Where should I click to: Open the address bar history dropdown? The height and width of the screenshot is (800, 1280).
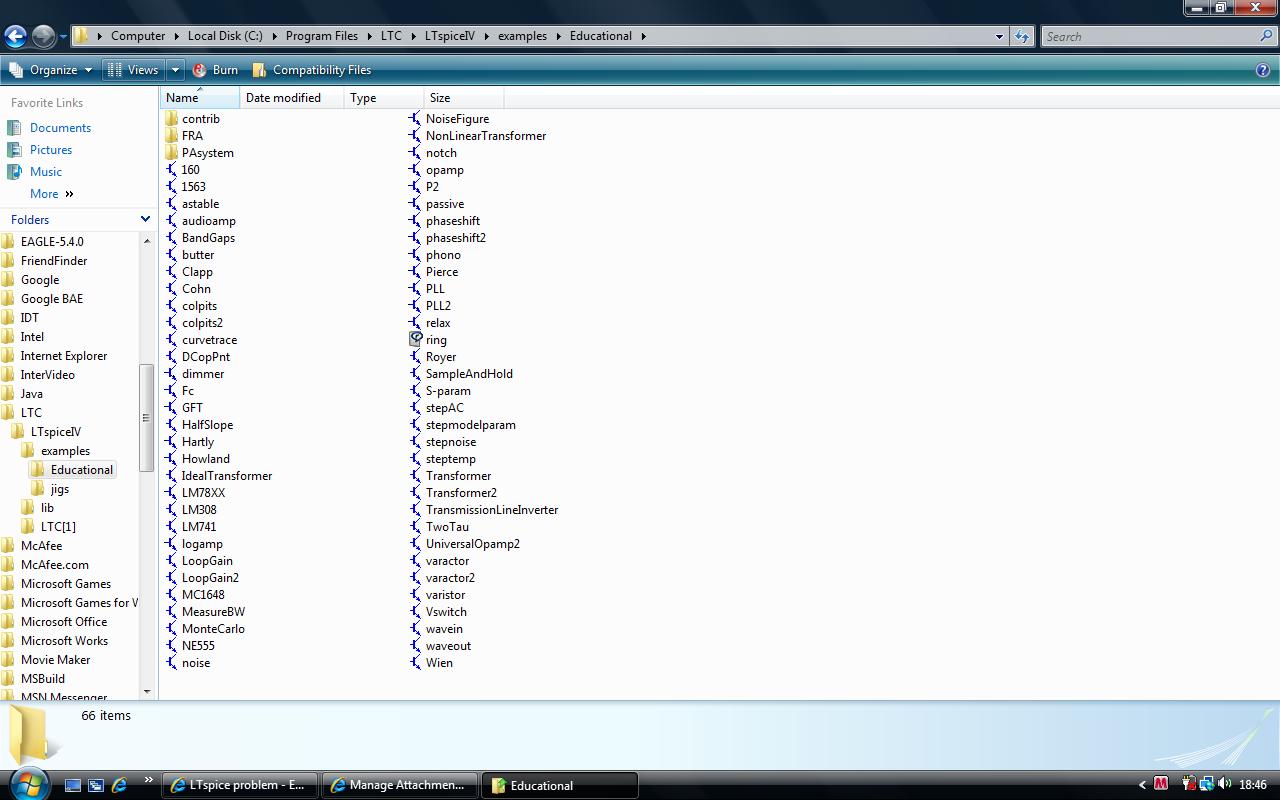[x=998, y=36]
